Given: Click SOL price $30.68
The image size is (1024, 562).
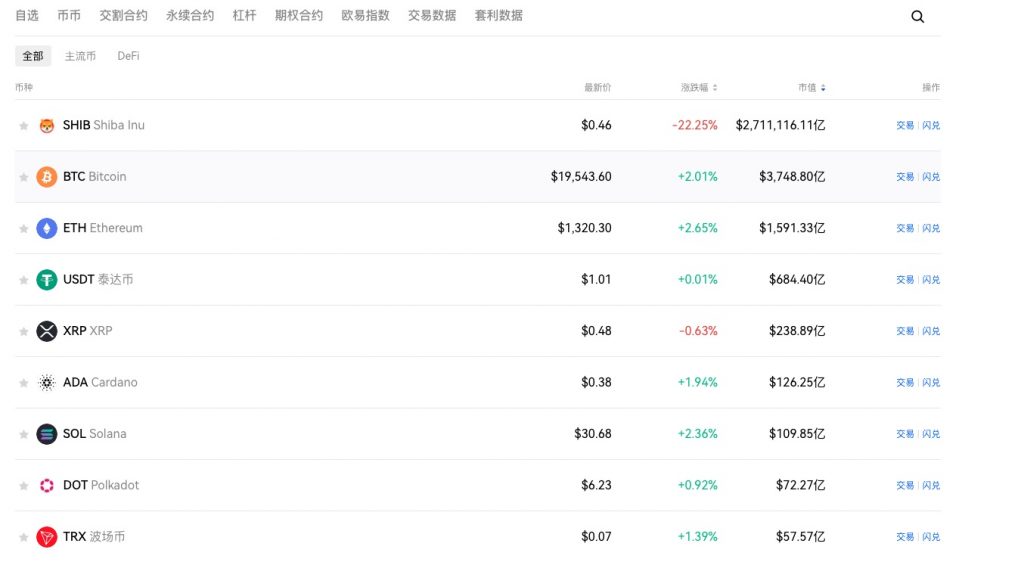Looking at the screenshot, I should [x=593, y=434].
